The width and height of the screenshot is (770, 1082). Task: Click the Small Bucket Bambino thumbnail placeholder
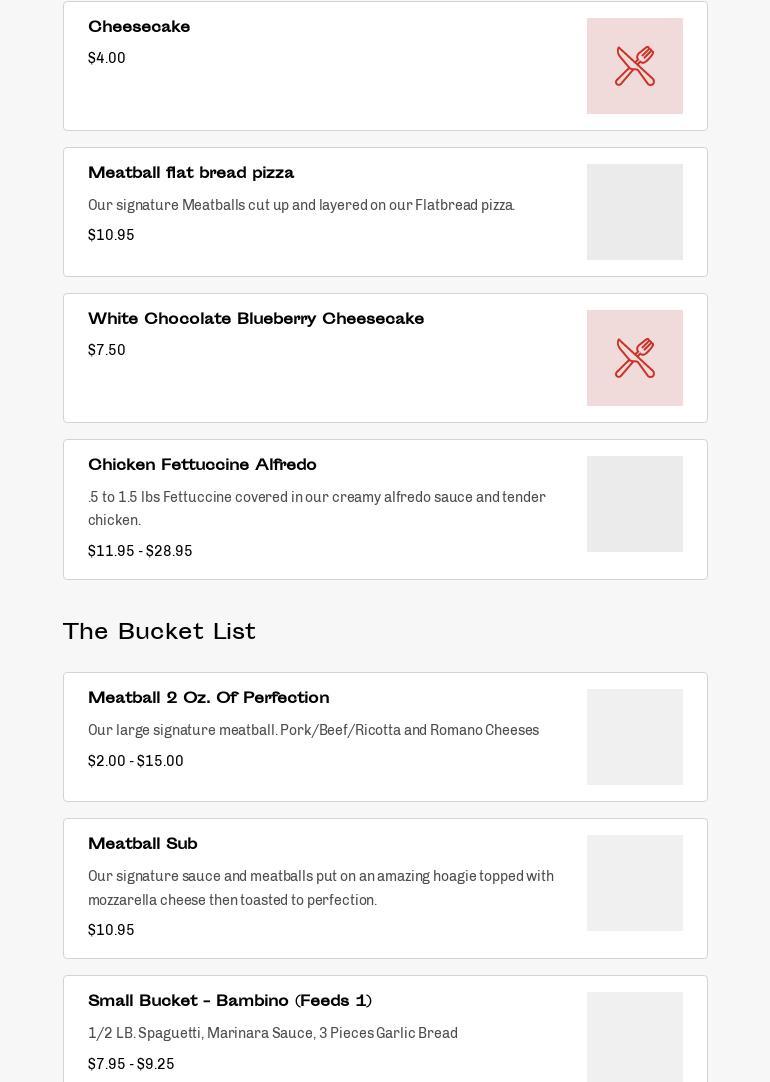point(635,1037)
